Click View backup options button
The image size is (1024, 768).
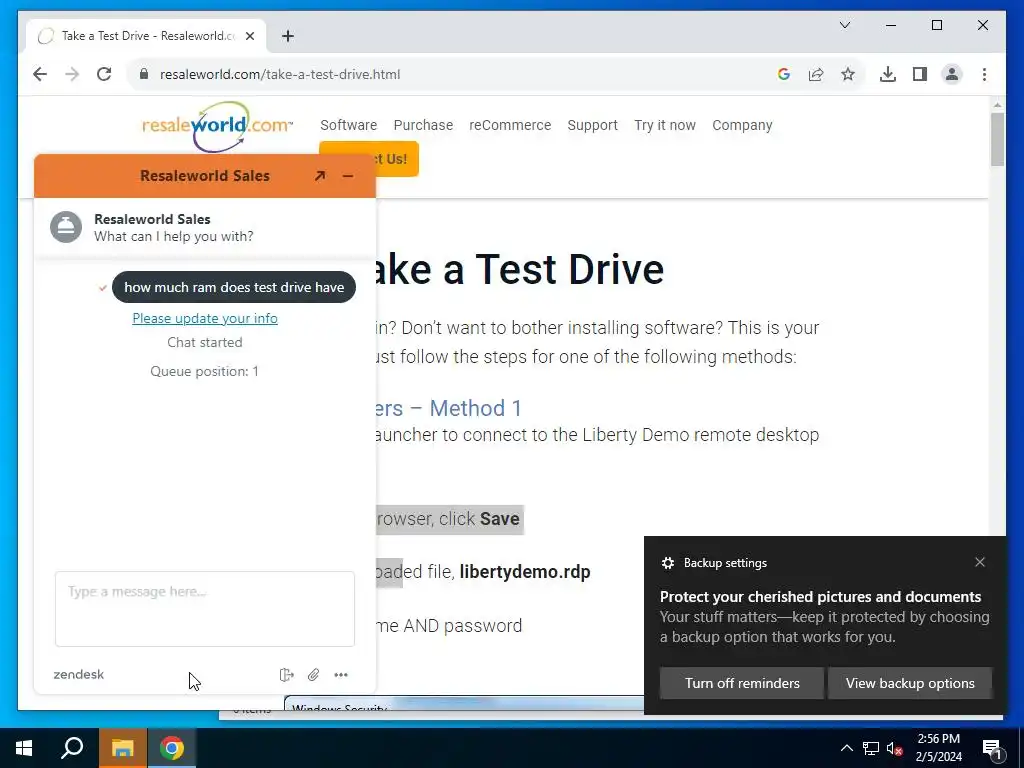click(910, 683)
